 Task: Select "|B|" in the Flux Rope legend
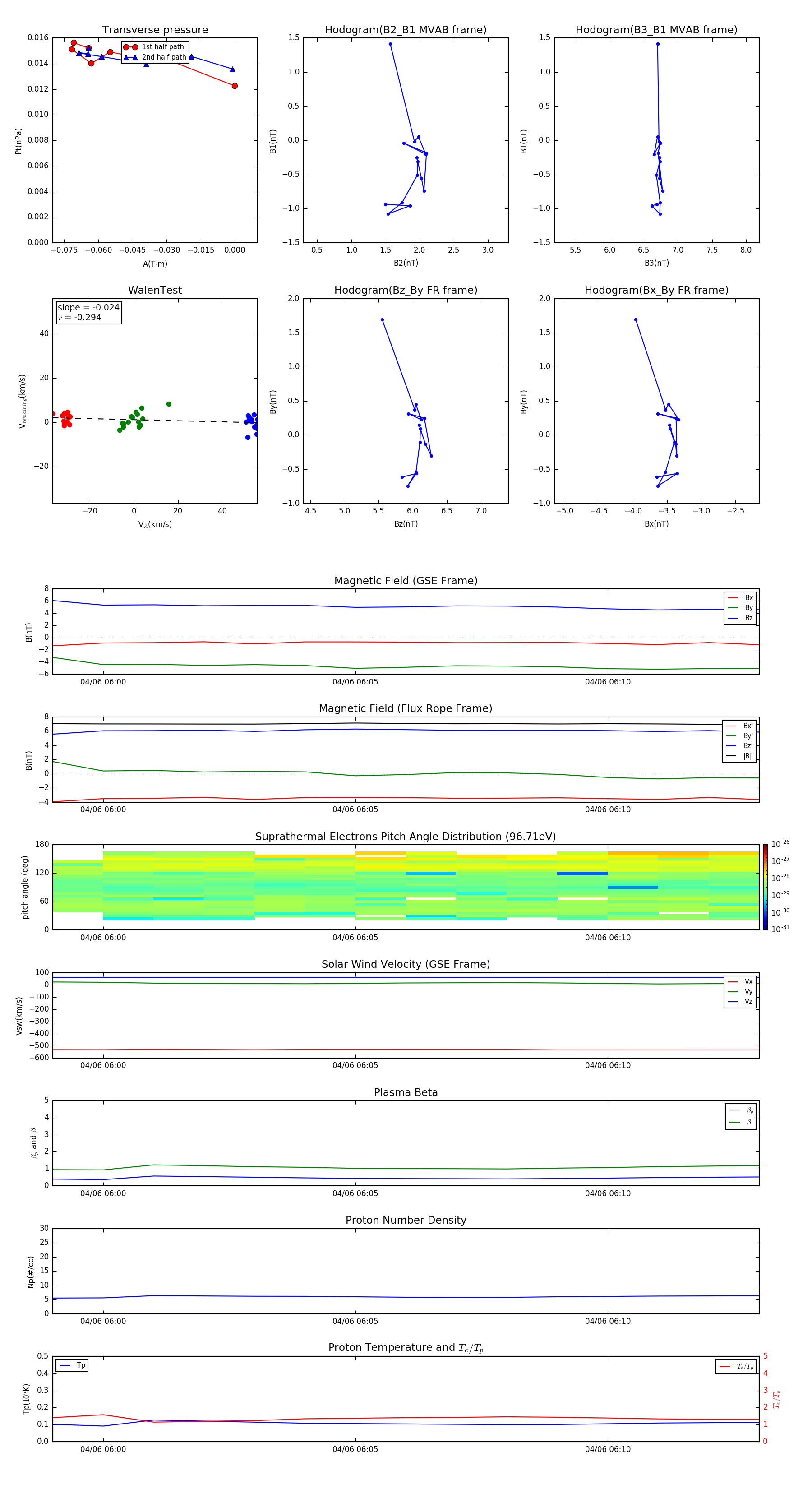pyautogui.click(x=740, y=756)
